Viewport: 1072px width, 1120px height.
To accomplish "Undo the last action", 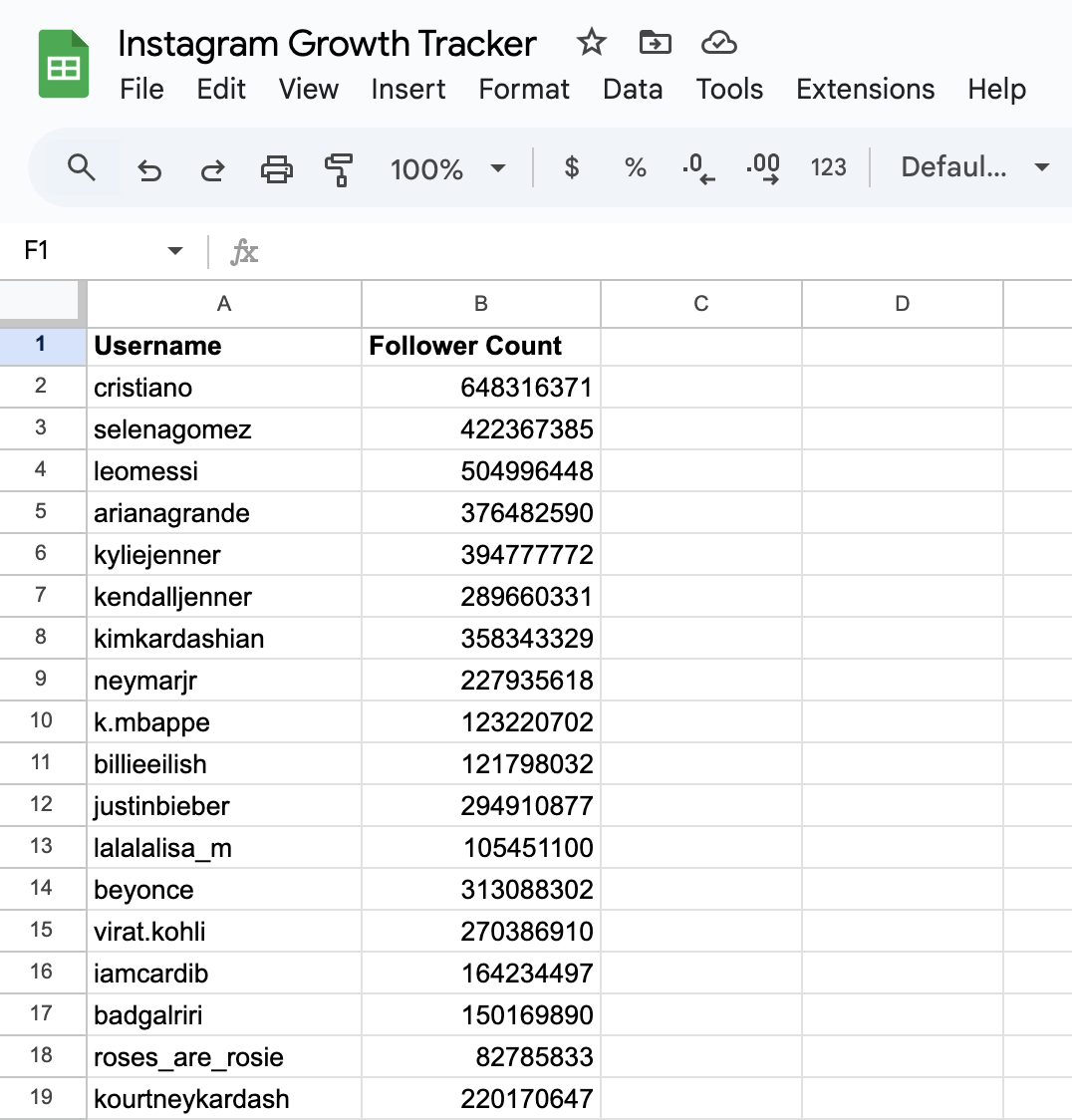I will click(149, 169).
